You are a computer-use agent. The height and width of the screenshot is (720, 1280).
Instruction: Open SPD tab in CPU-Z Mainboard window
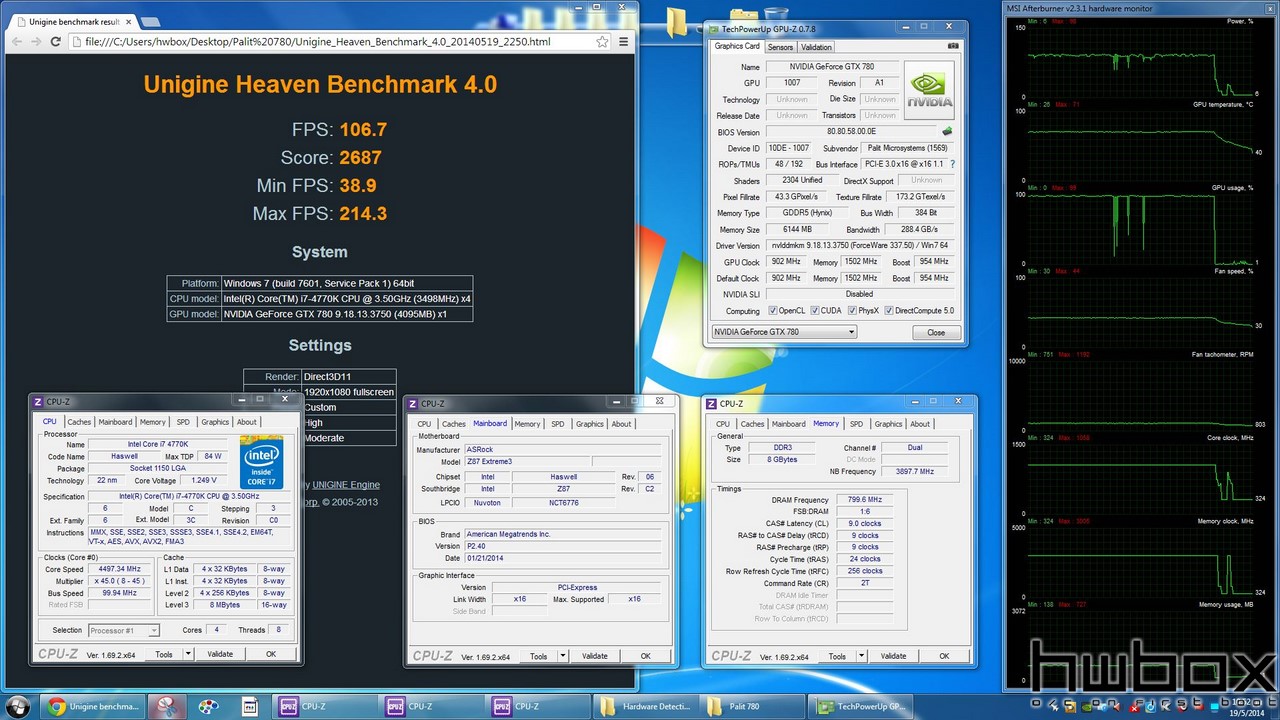pos(558,424)
